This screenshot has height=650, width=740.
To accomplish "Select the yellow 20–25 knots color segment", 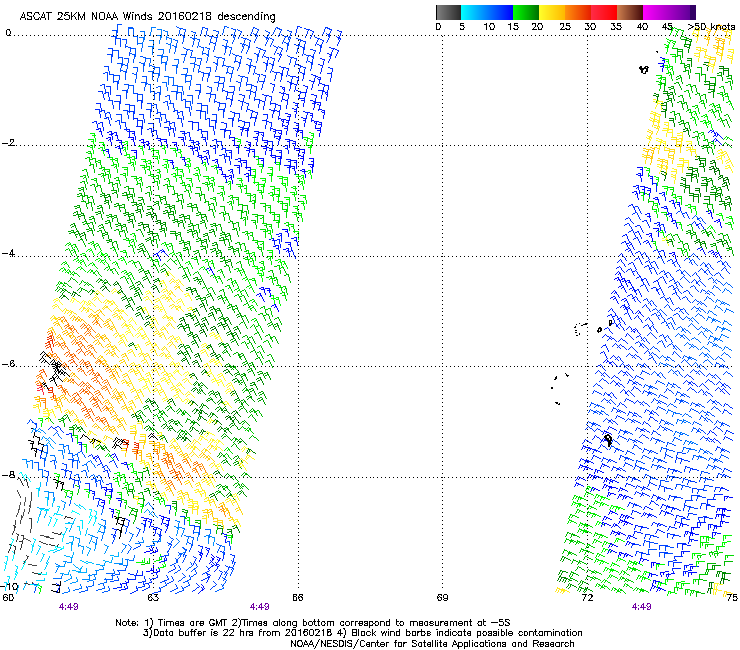I will (x=552, y=12).
